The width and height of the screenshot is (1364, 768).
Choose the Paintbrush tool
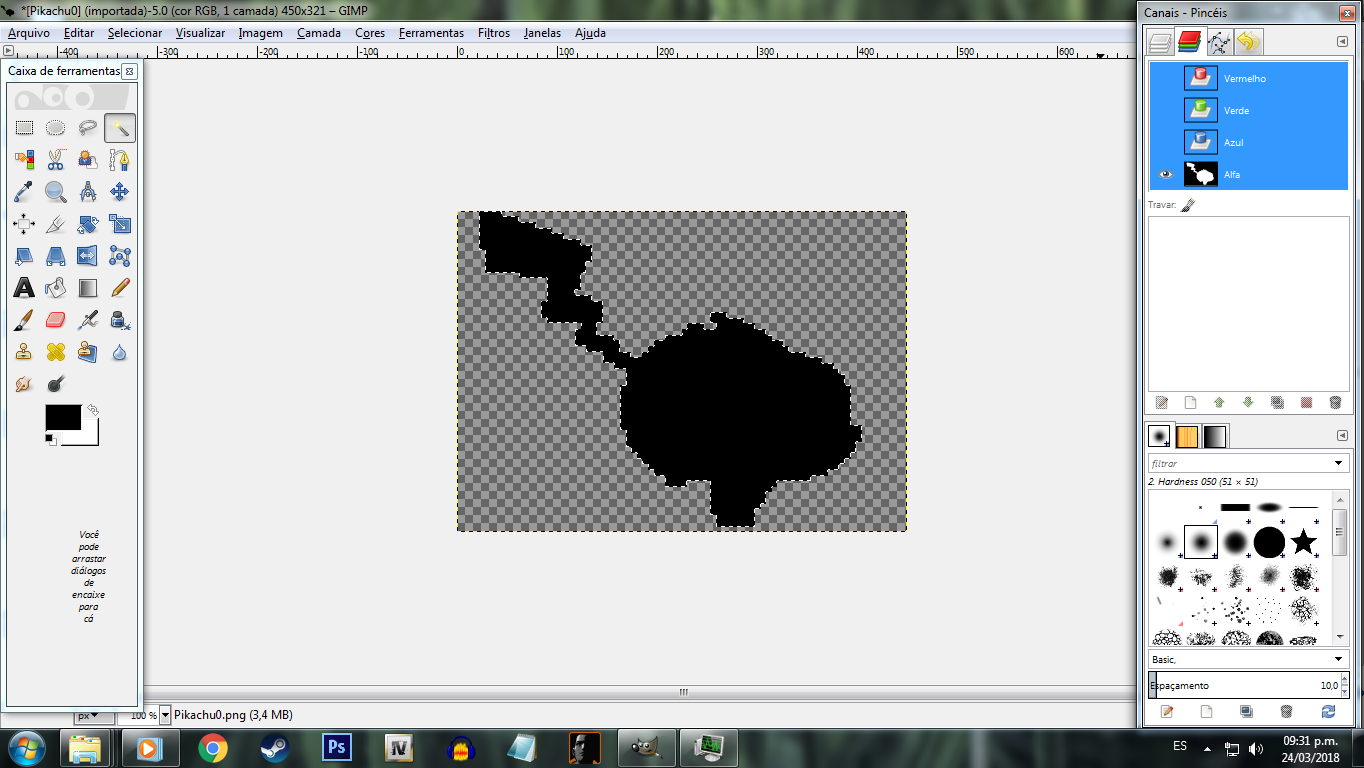(x=24, y=320)
